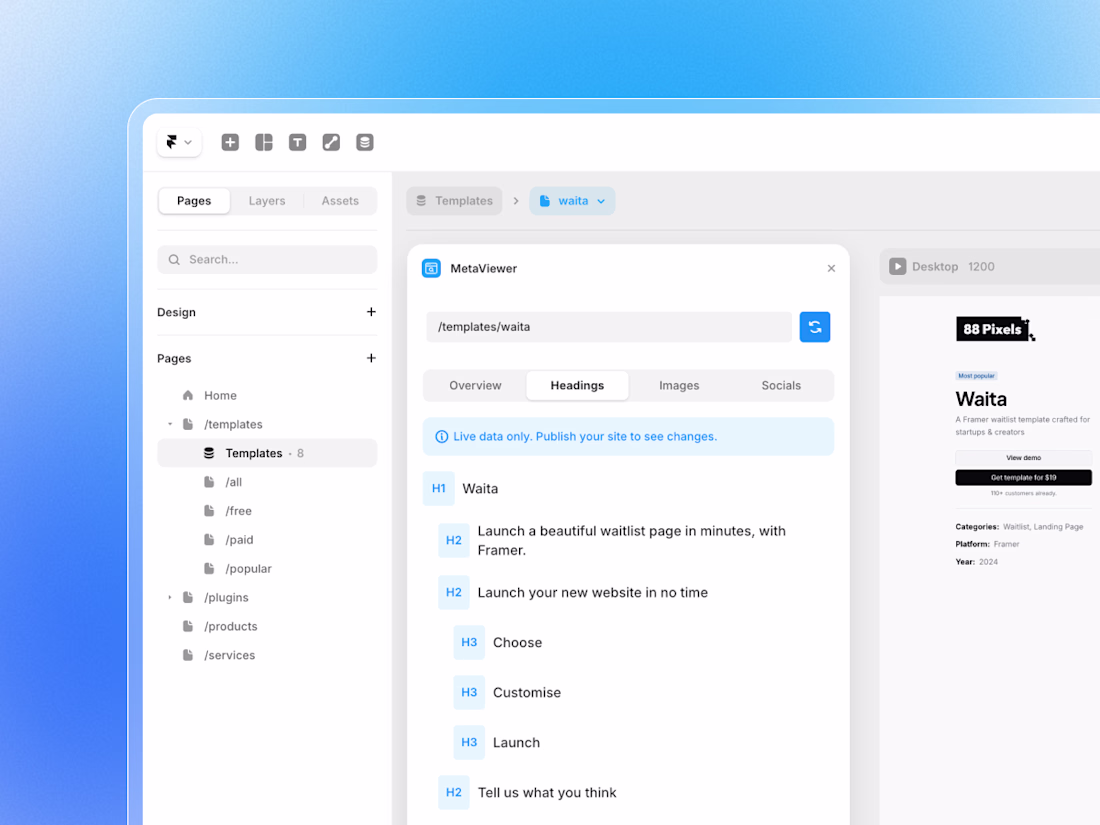1100x825 pixels.
Task: Add a new page via Pages plus
Action: pos(371,358)
